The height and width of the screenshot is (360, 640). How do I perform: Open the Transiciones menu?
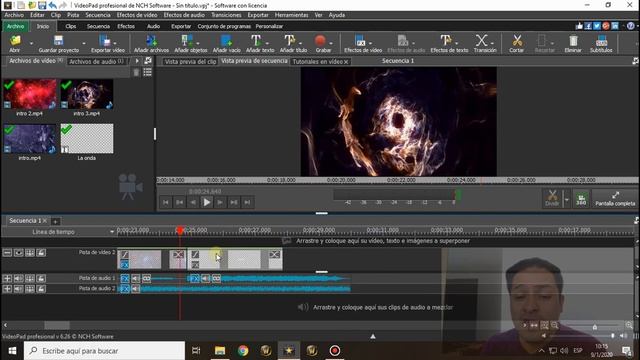[x=226, y=15]
